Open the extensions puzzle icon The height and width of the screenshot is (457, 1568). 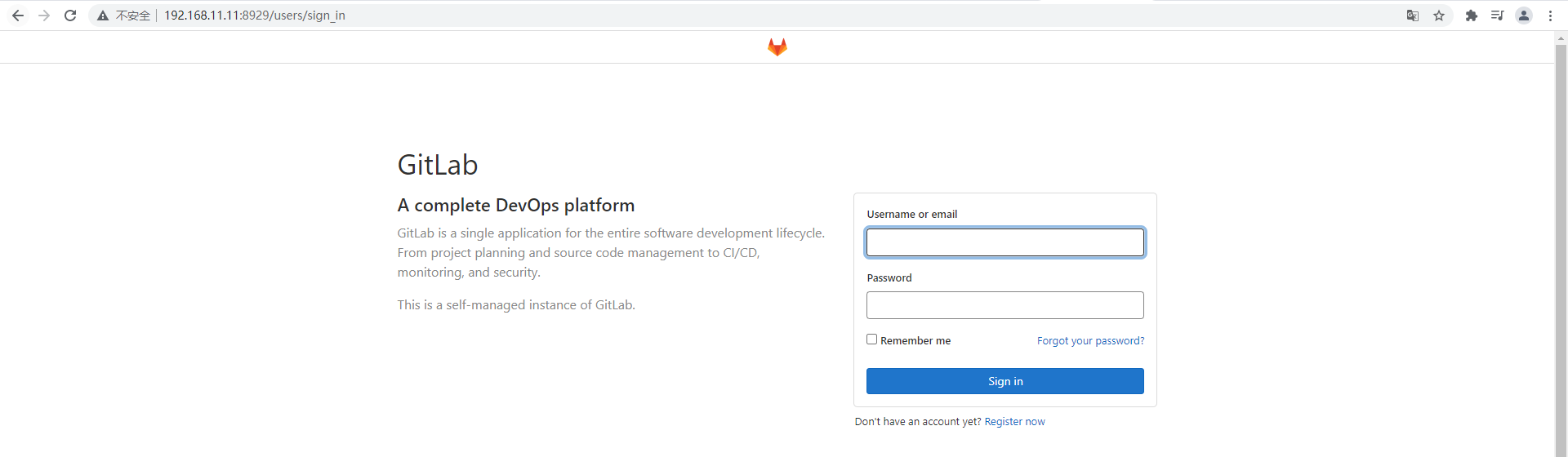pos(1472,16)
